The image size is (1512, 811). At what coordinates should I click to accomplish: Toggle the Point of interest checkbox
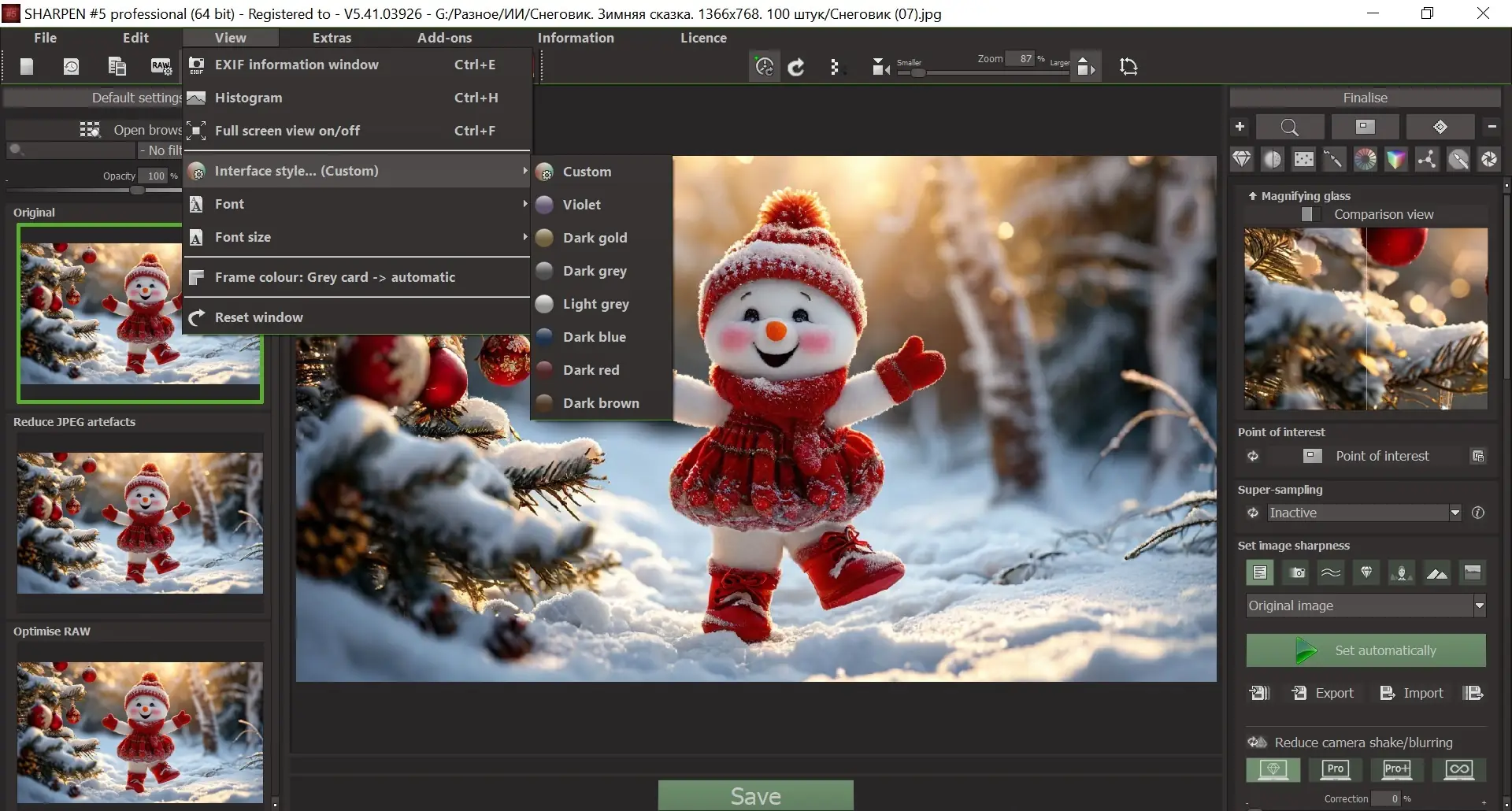point(1312,456)
